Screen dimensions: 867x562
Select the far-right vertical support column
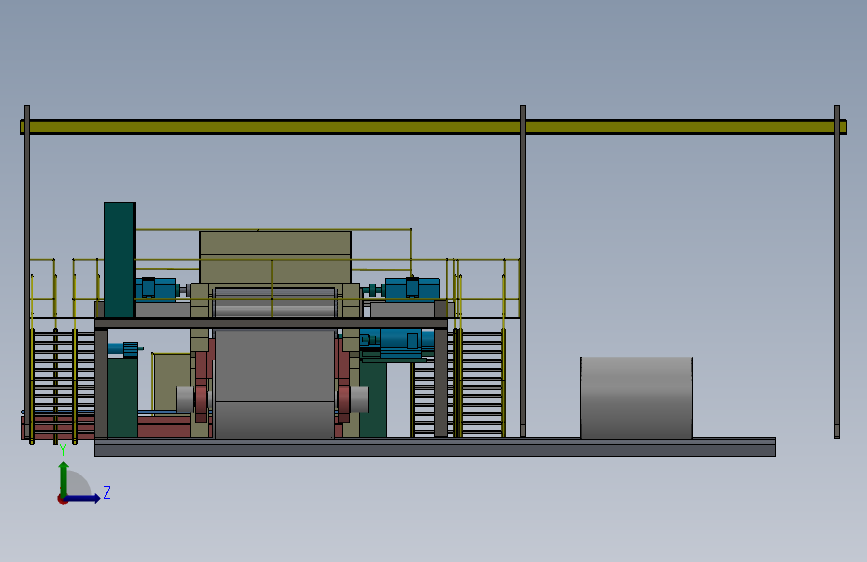point(837,272)
